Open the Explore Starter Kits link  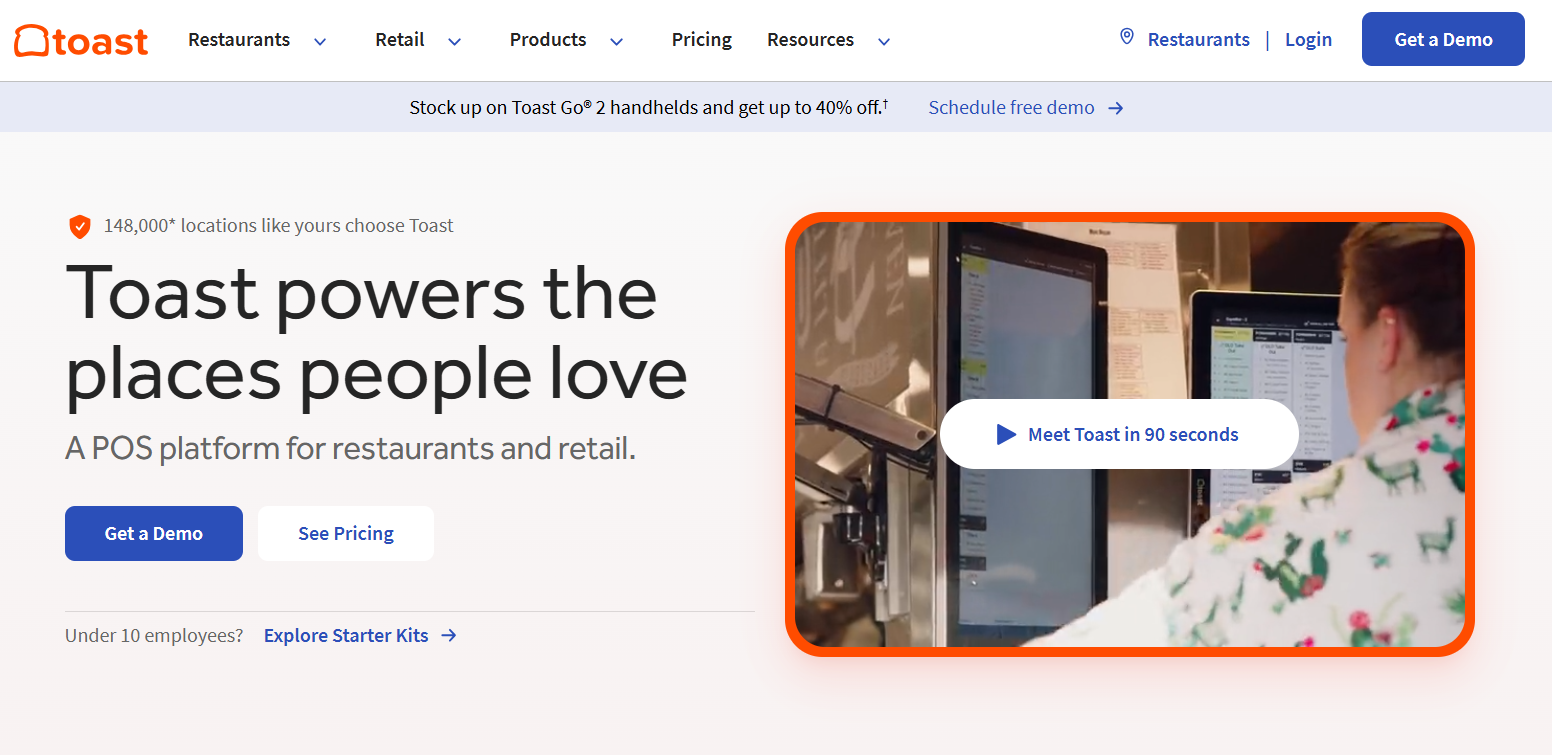[x=346, y=635]
